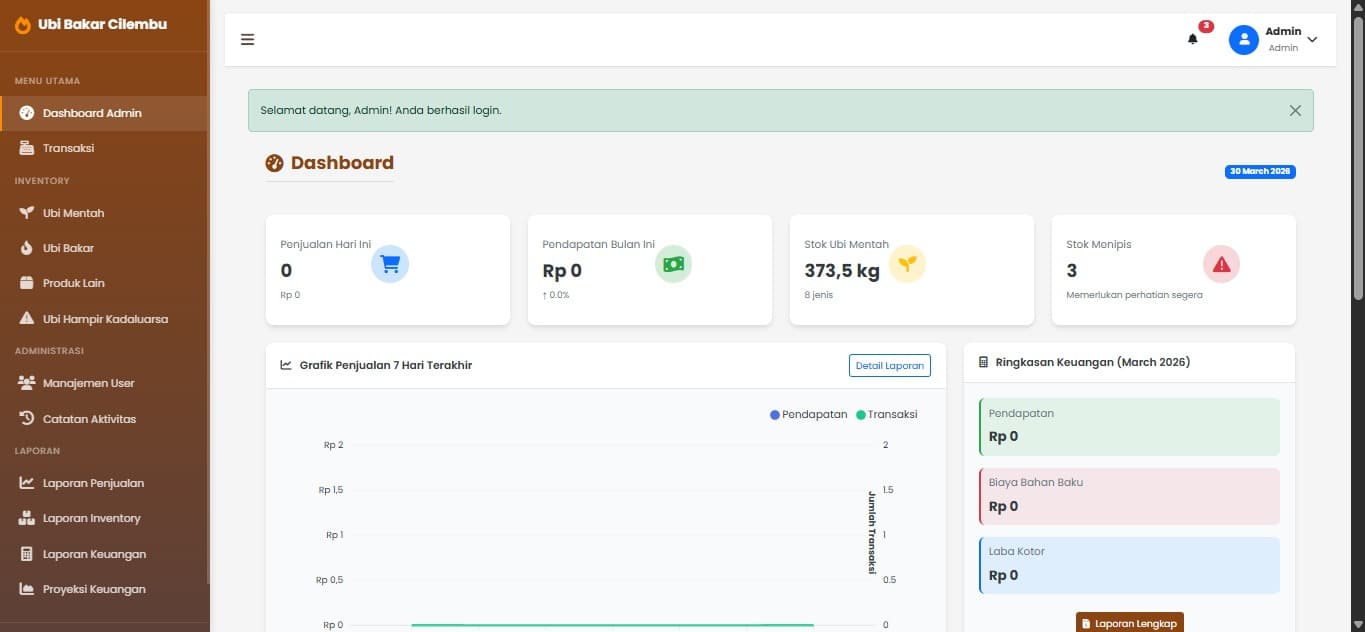Click the Manajemen User people icon
The image size is (1365, 632).
pos(27,383)
